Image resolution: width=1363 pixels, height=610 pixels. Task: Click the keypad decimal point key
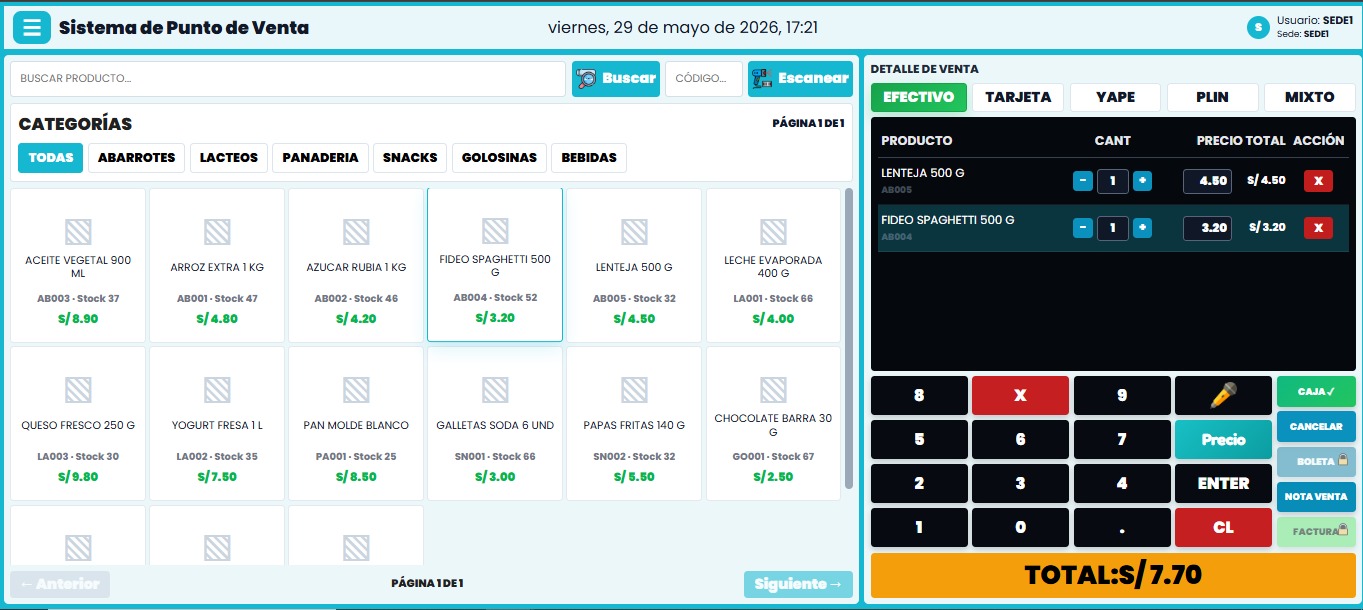click(x=1121, y=527)
